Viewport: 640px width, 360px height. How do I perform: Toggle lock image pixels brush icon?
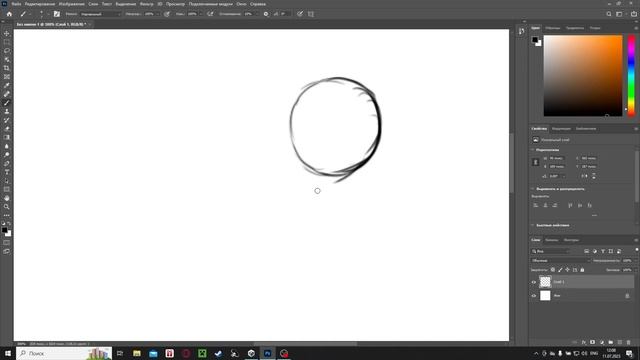(x=560, y=270)
